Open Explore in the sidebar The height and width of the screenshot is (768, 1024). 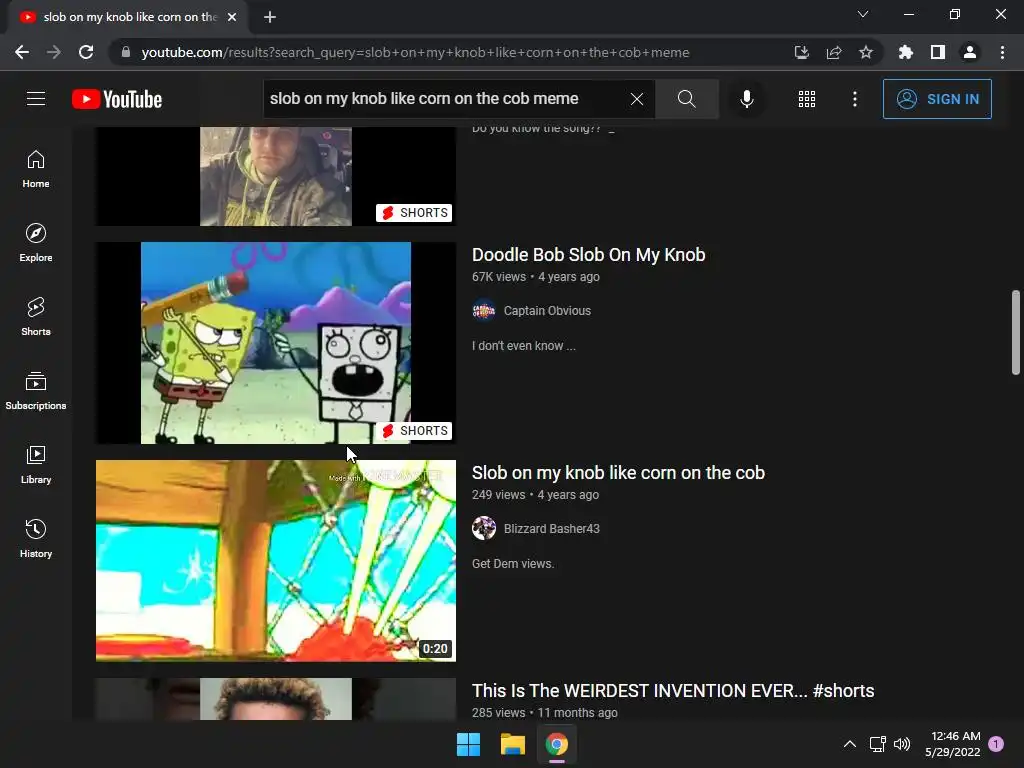[x=36, y=243]
